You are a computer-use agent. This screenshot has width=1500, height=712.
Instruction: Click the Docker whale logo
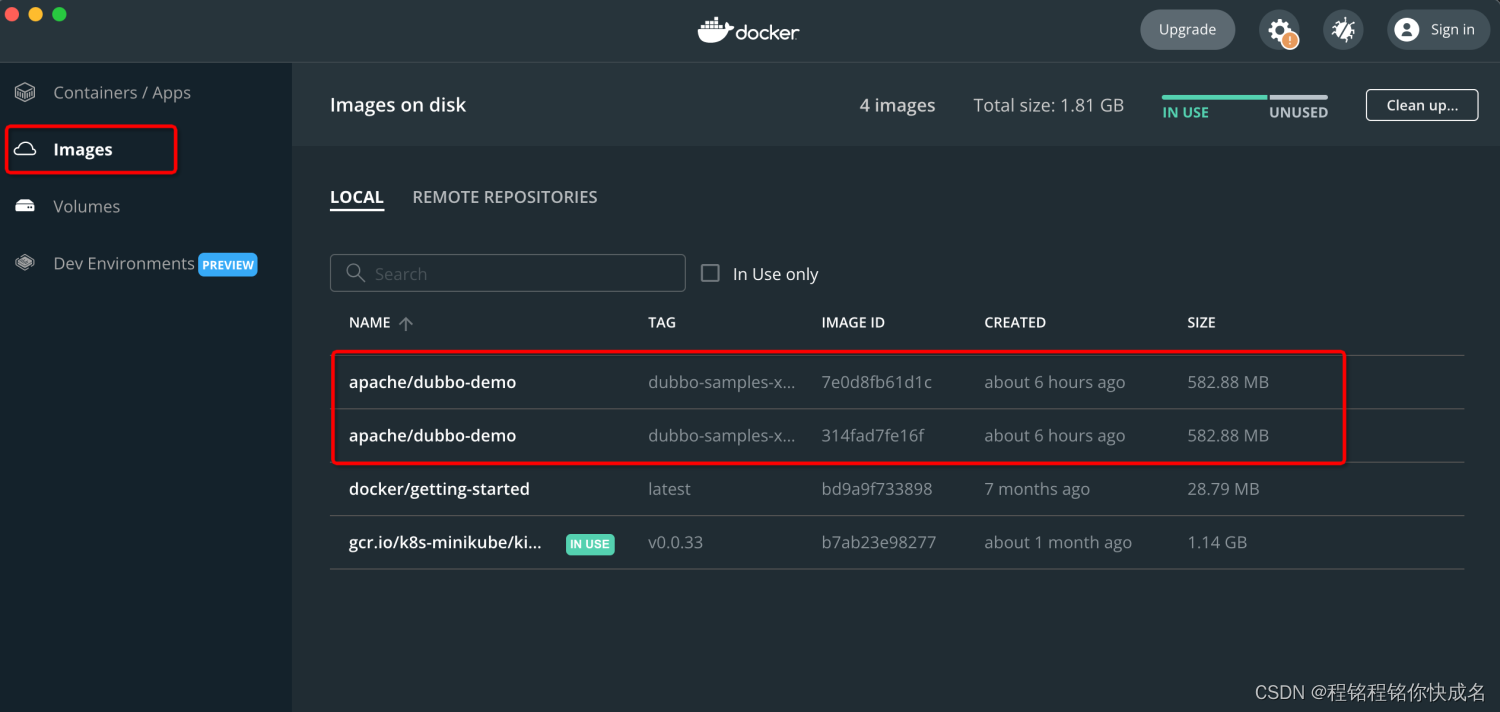pyautogui.click(x=714, y=30)
